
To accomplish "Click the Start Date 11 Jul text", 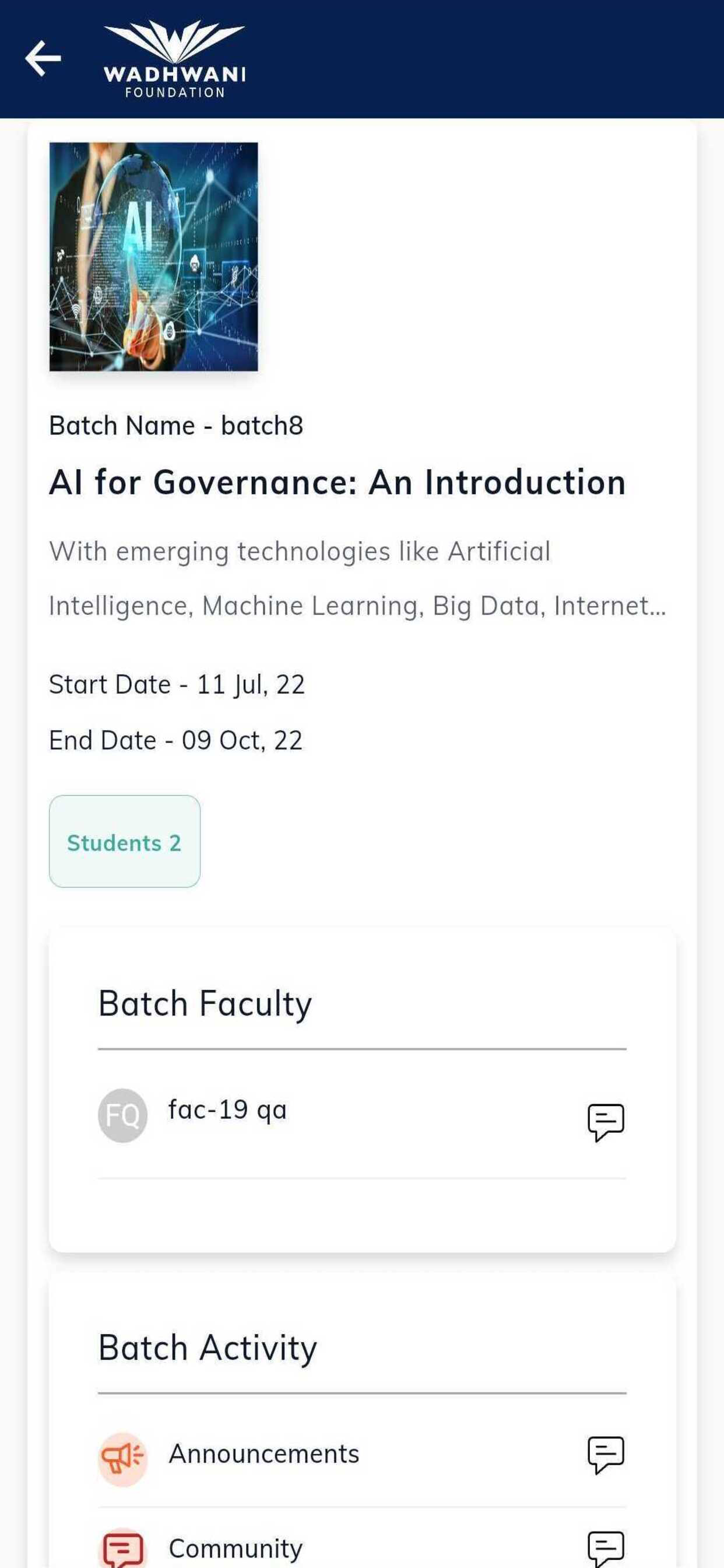I will 177,685.
